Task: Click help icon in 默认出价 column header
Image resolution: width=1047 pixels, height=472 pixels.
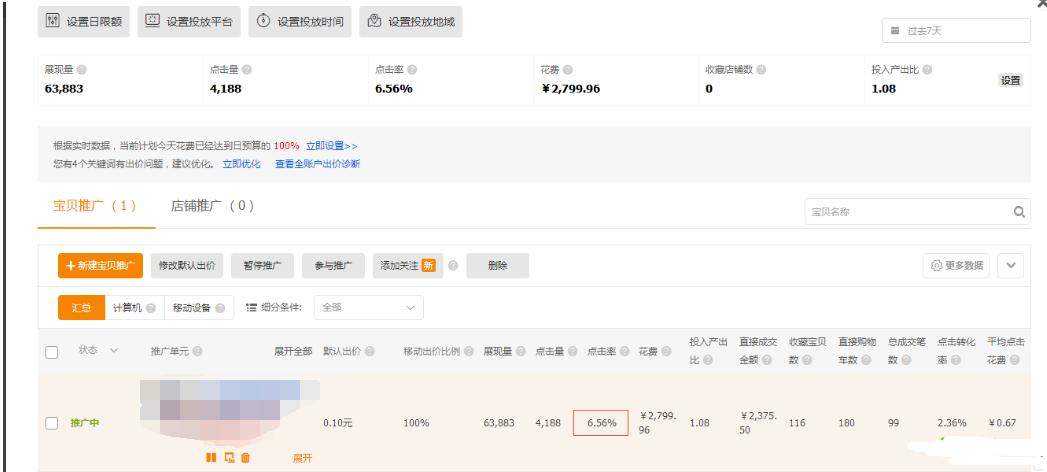Action: pos(369,351)
